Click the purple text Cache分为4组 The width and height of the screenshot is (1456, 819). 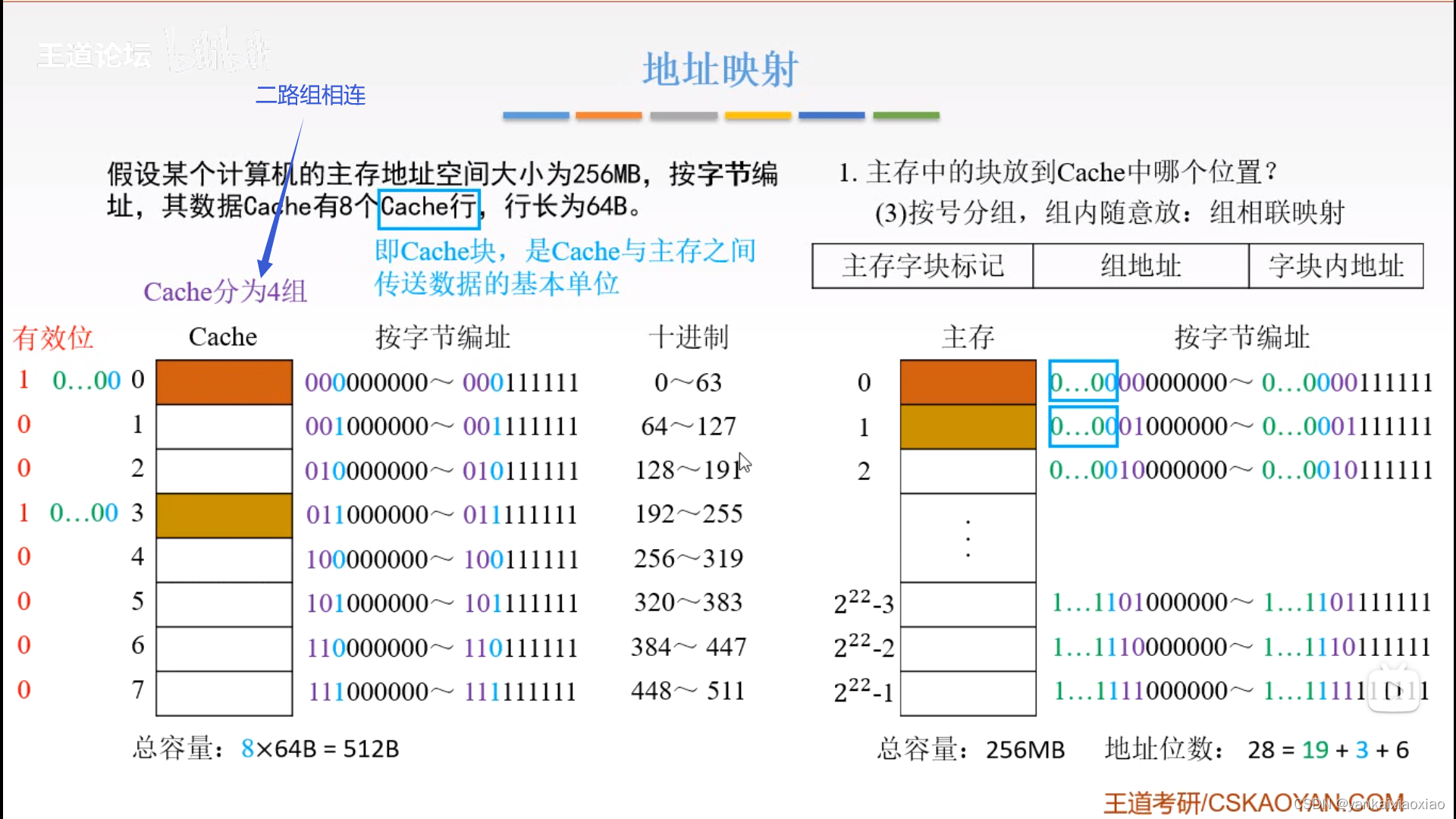[x=225, y=291]
